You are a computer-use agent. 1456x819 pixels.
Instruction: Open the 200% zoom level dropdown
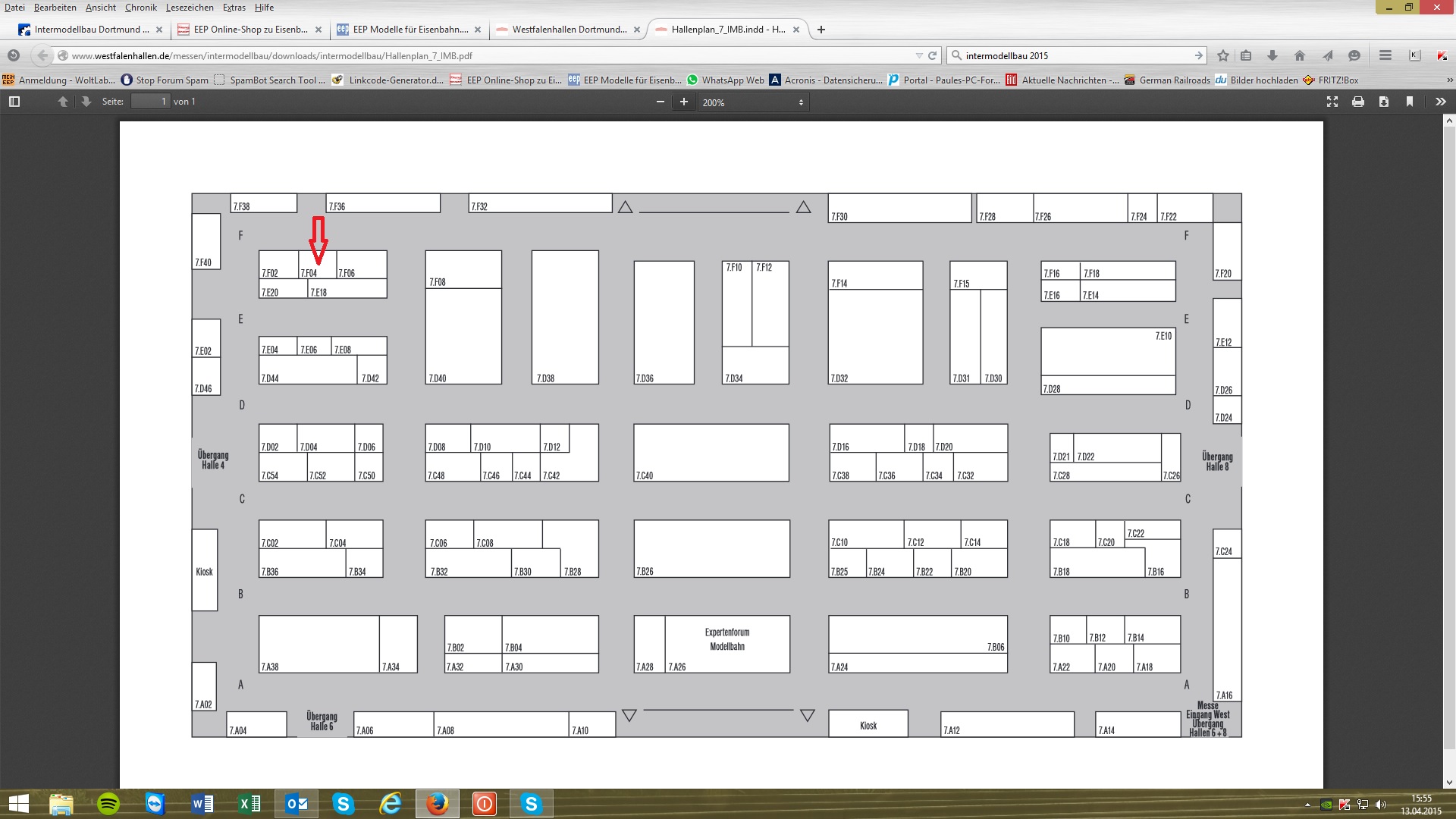[752, 102]
